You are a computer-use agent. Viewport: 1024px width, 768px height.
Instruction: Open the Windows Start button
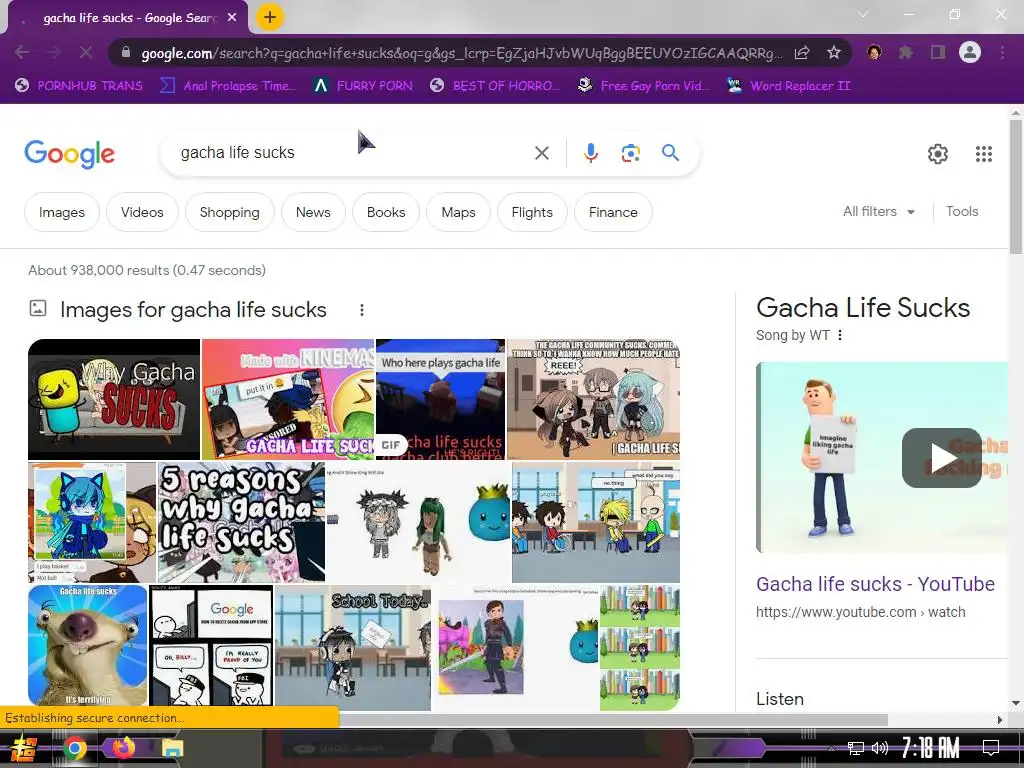pyautogui.click(x=24, y=748)
